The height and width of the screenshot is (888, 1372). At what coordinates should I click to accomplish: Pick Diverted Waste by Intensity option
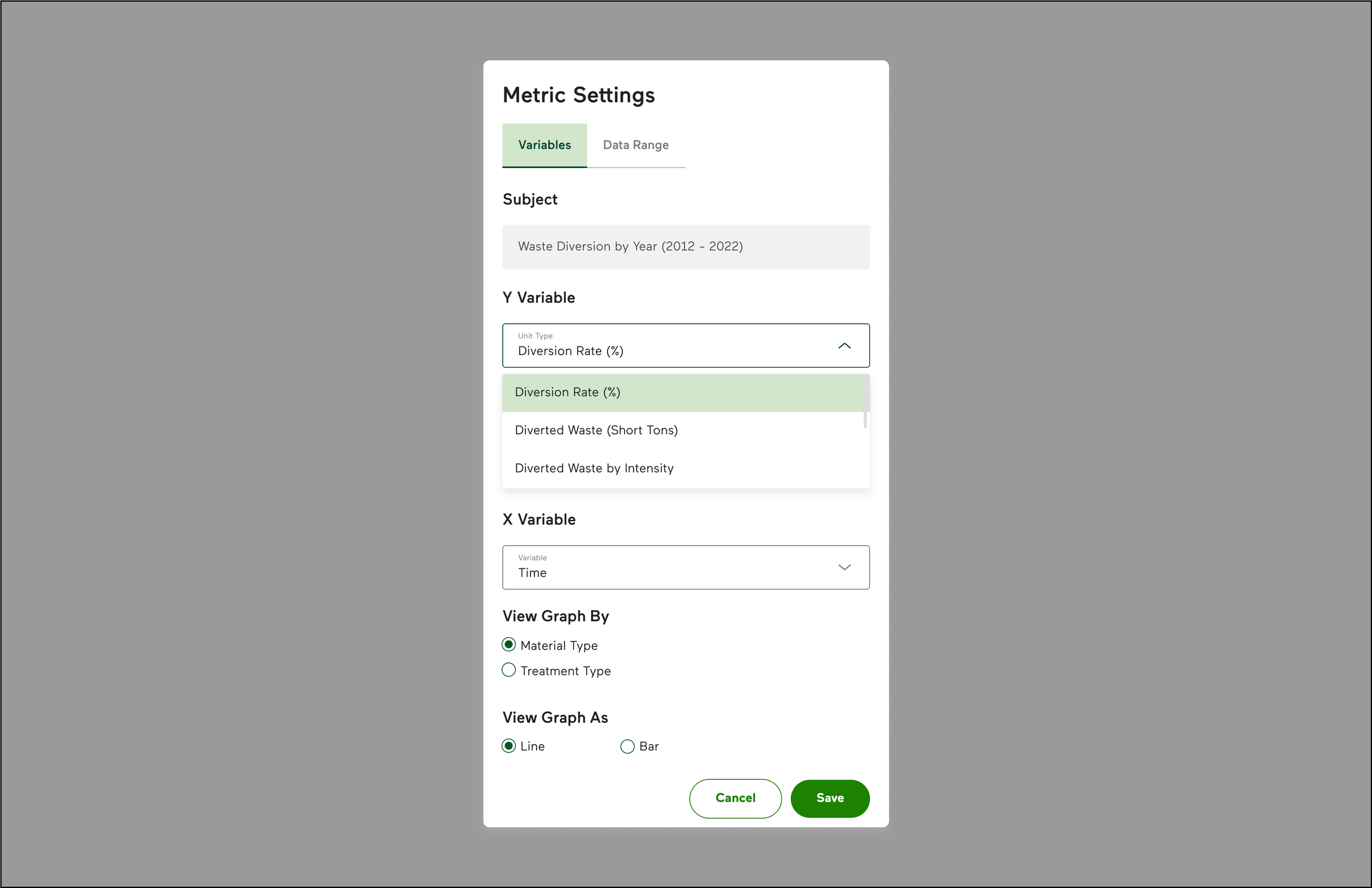(x=594, y=468)
